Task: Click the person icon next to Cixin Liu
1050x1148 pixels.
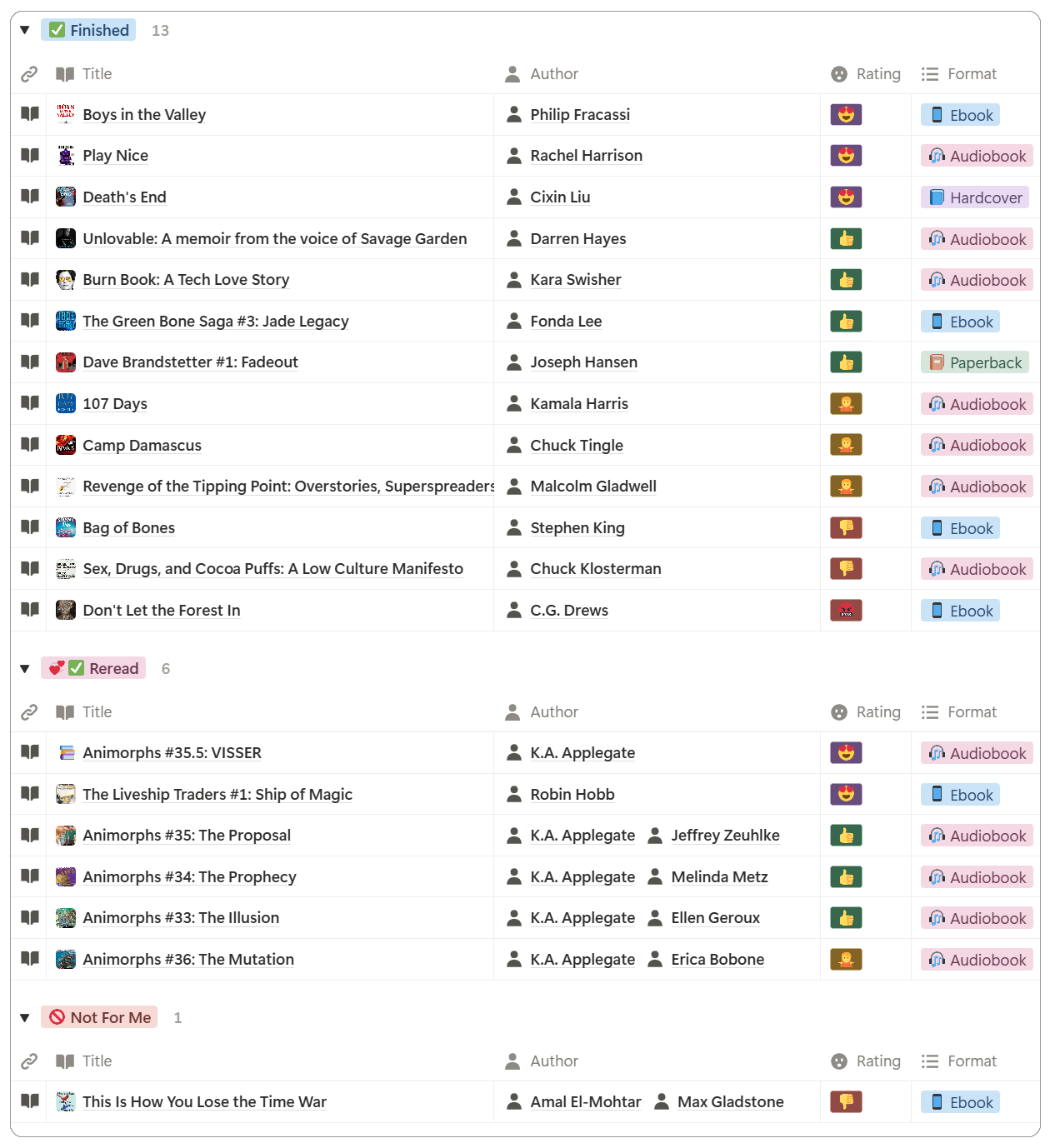Action: pos(514,197)
